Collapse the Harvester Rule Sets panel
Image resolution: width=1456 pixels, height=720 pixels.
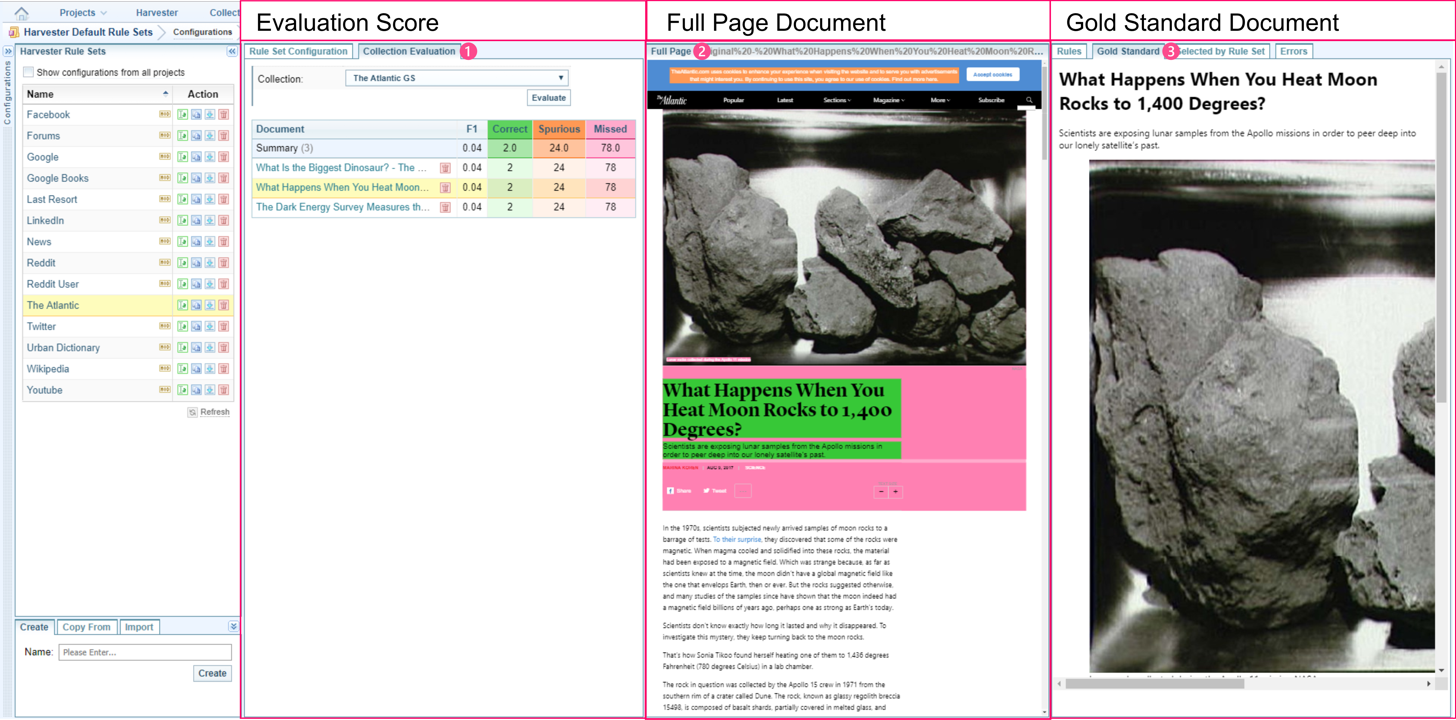pos(232,51)
